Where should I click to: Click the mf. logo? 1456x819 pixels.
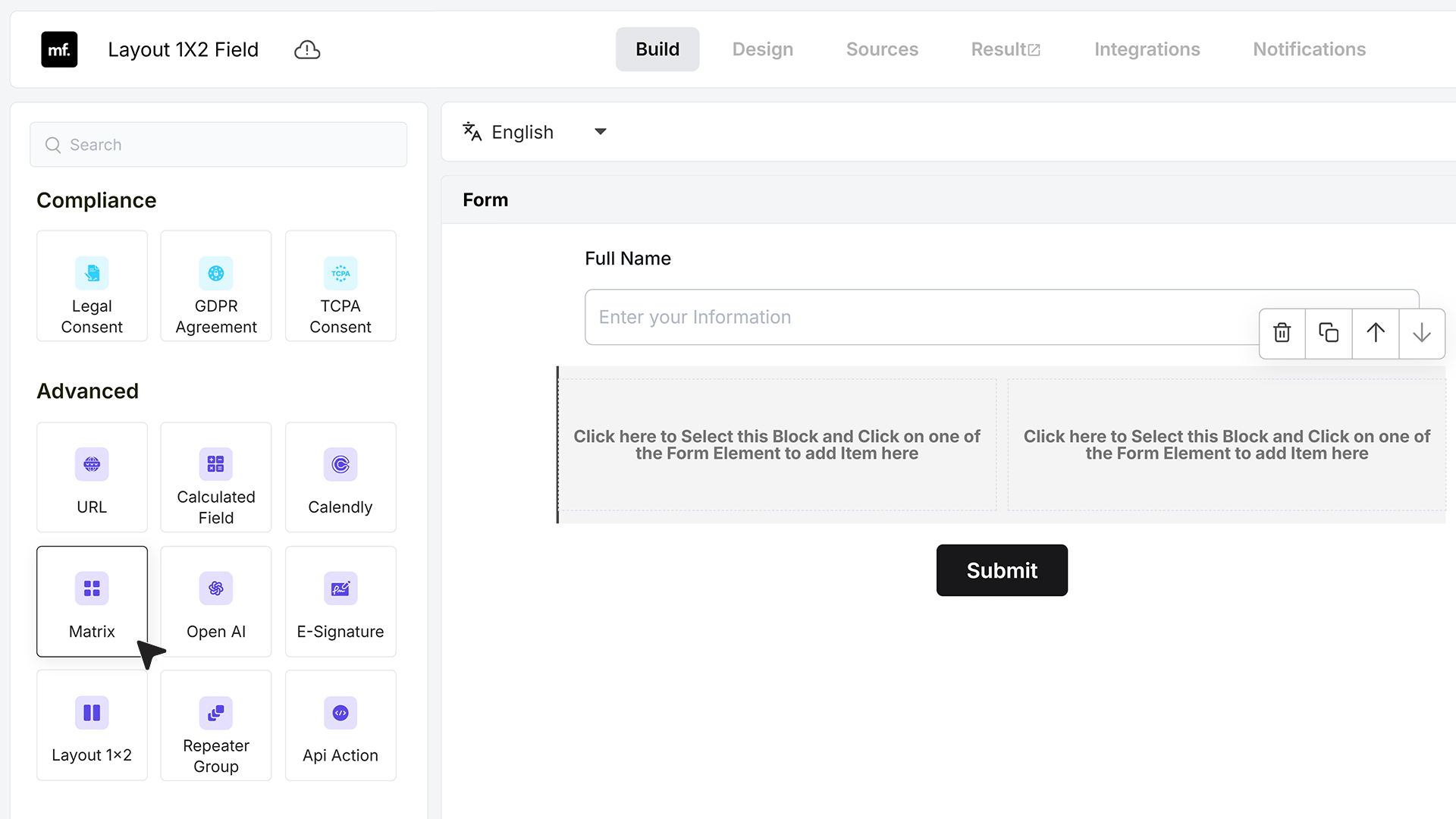[59, 50]
